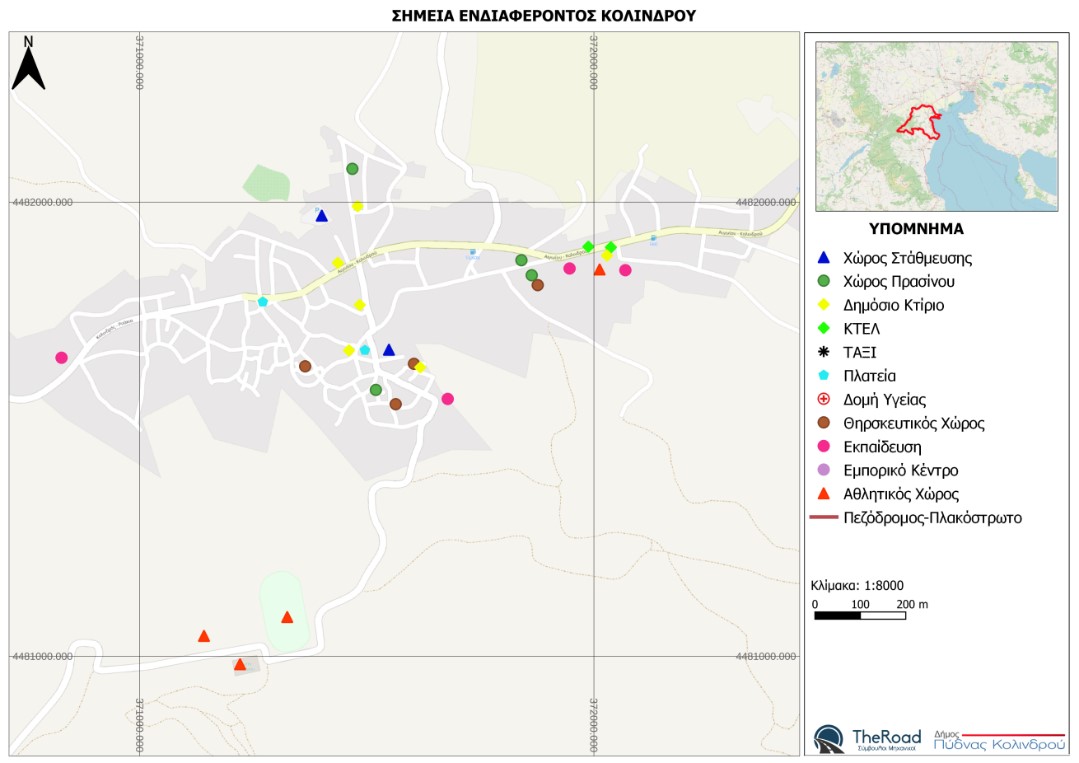Image resolution: width=1079 pixels, height=763 pixels.
Task: Click the red cross Δομή Υγείας legend icon
Action: 823,399
